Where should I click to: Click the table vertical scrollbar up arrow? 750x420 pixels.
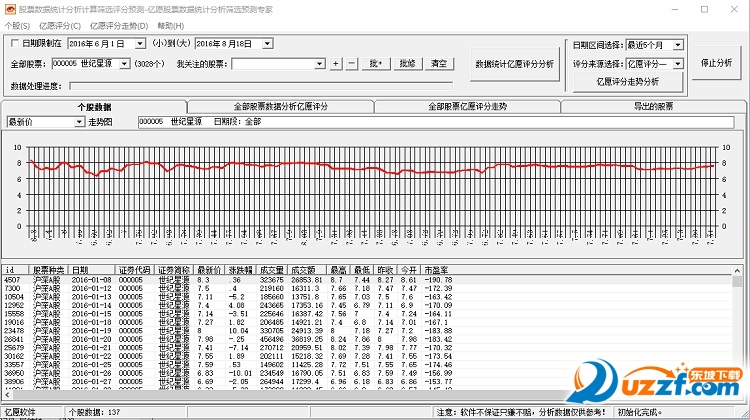[737, 271]
